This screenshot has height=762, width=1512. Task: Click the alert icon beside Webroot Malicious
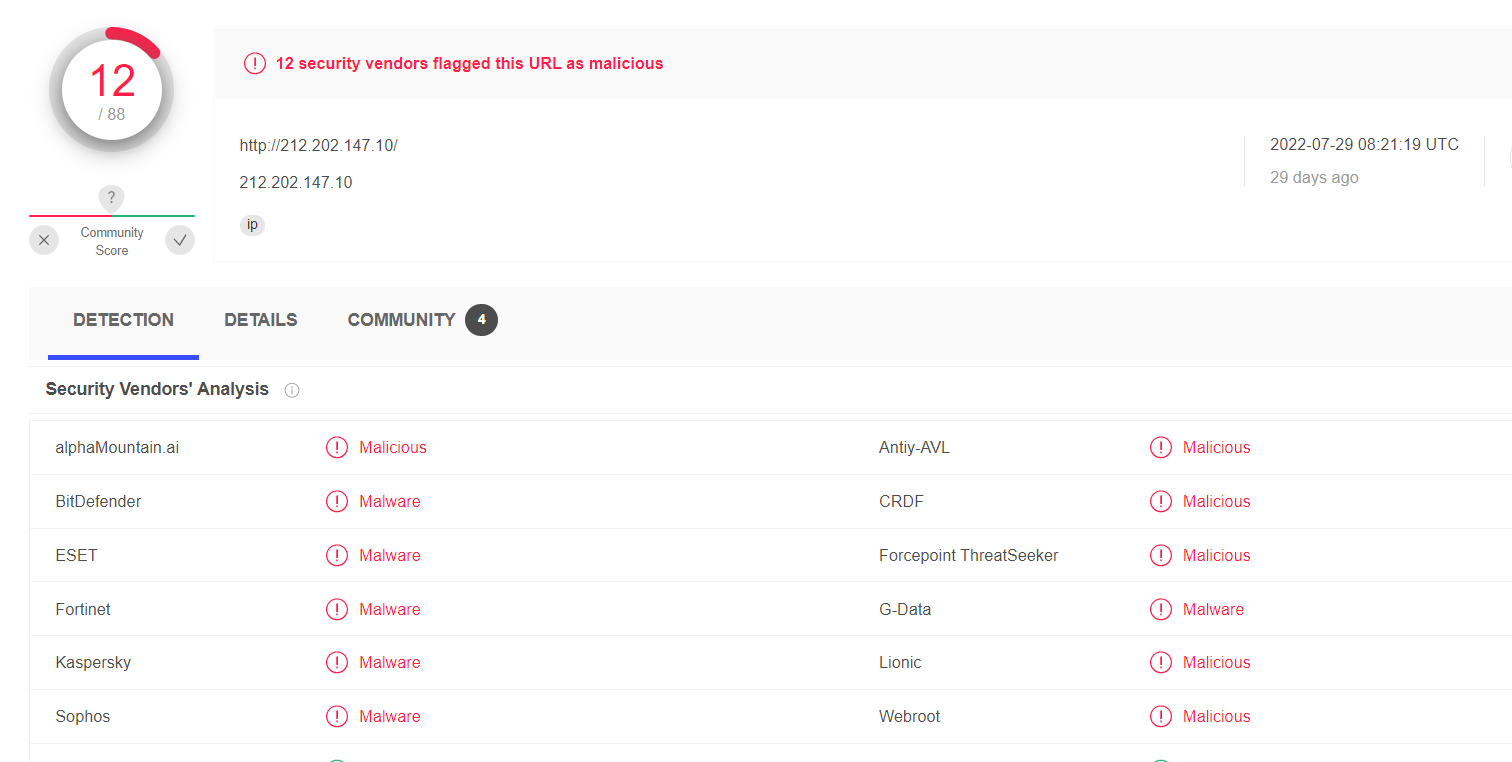(1161, 716)
